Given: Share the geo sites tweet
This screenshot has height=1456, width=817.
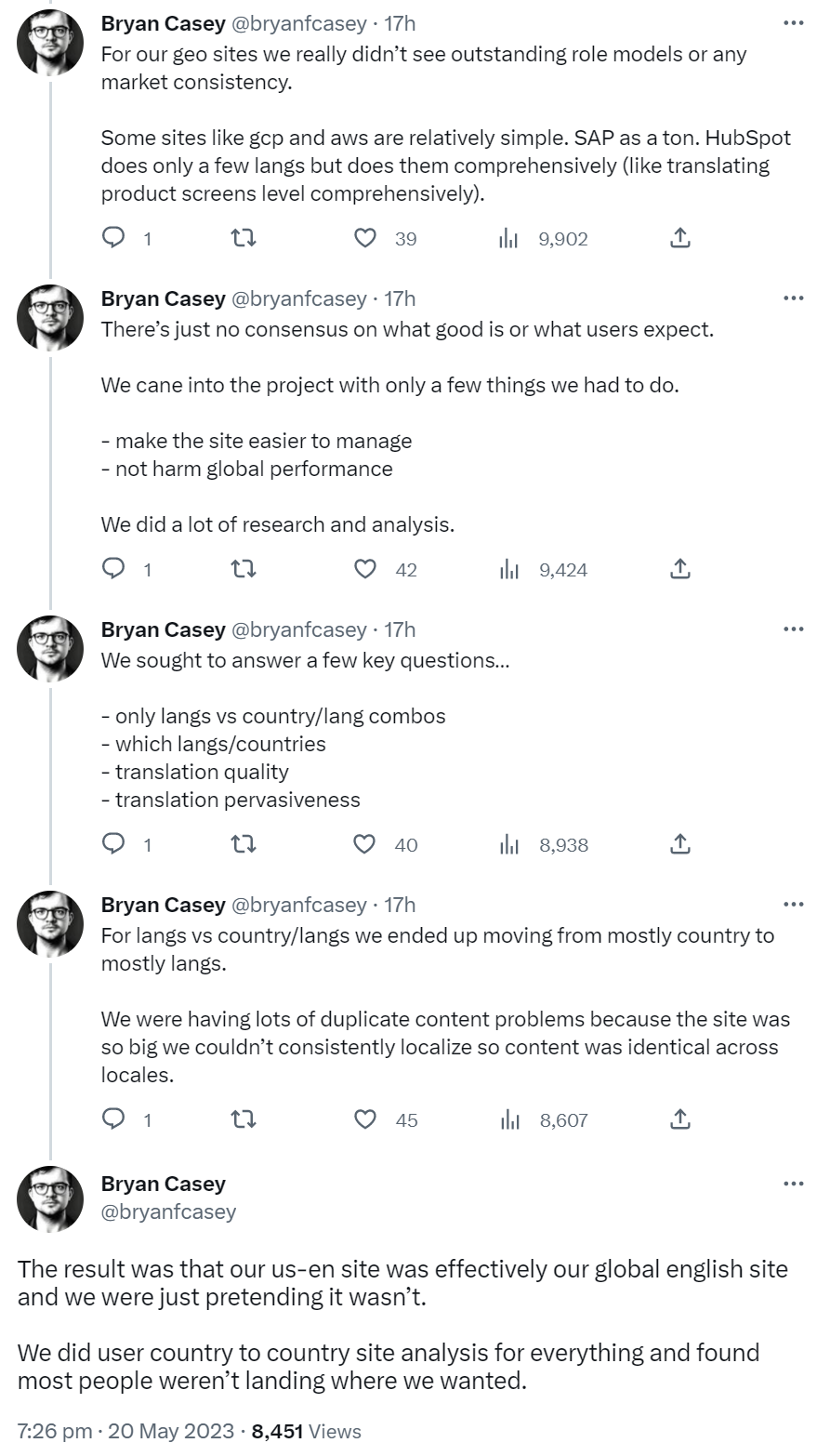Looking at the screenshot, I should pos(680,239).
